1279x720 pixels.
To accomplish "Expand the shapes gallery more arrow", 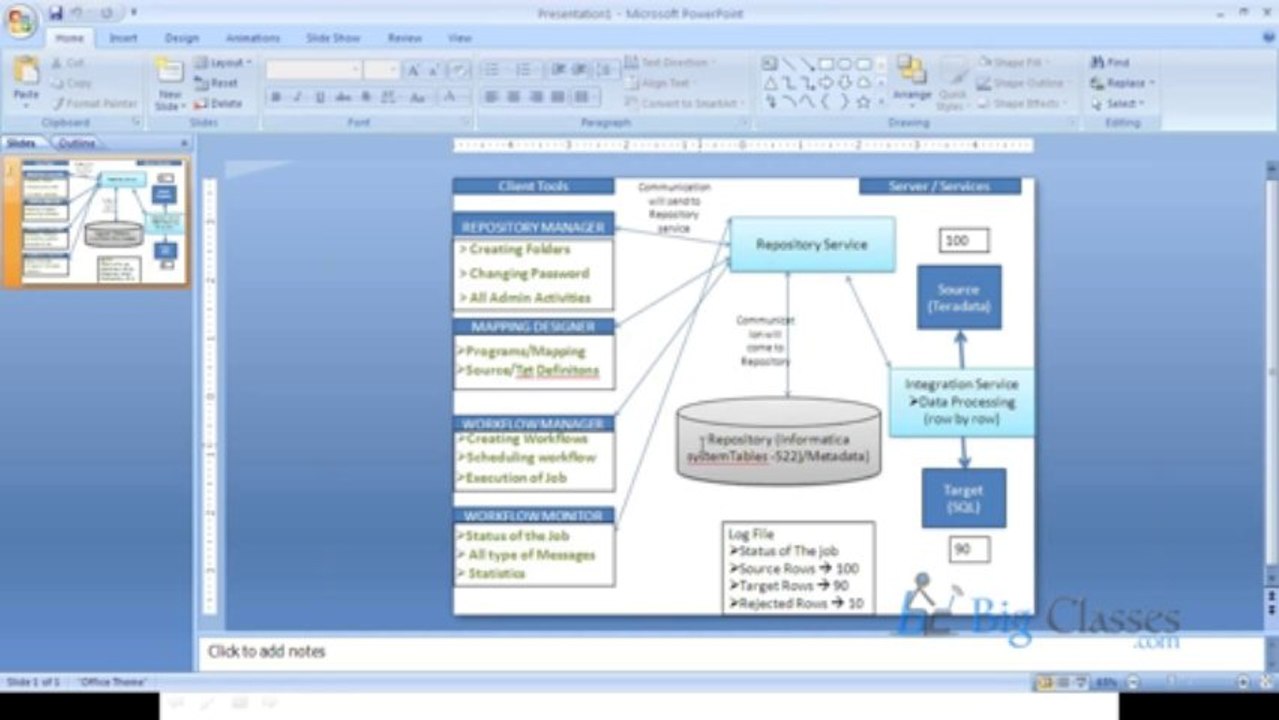I will 880,101.
